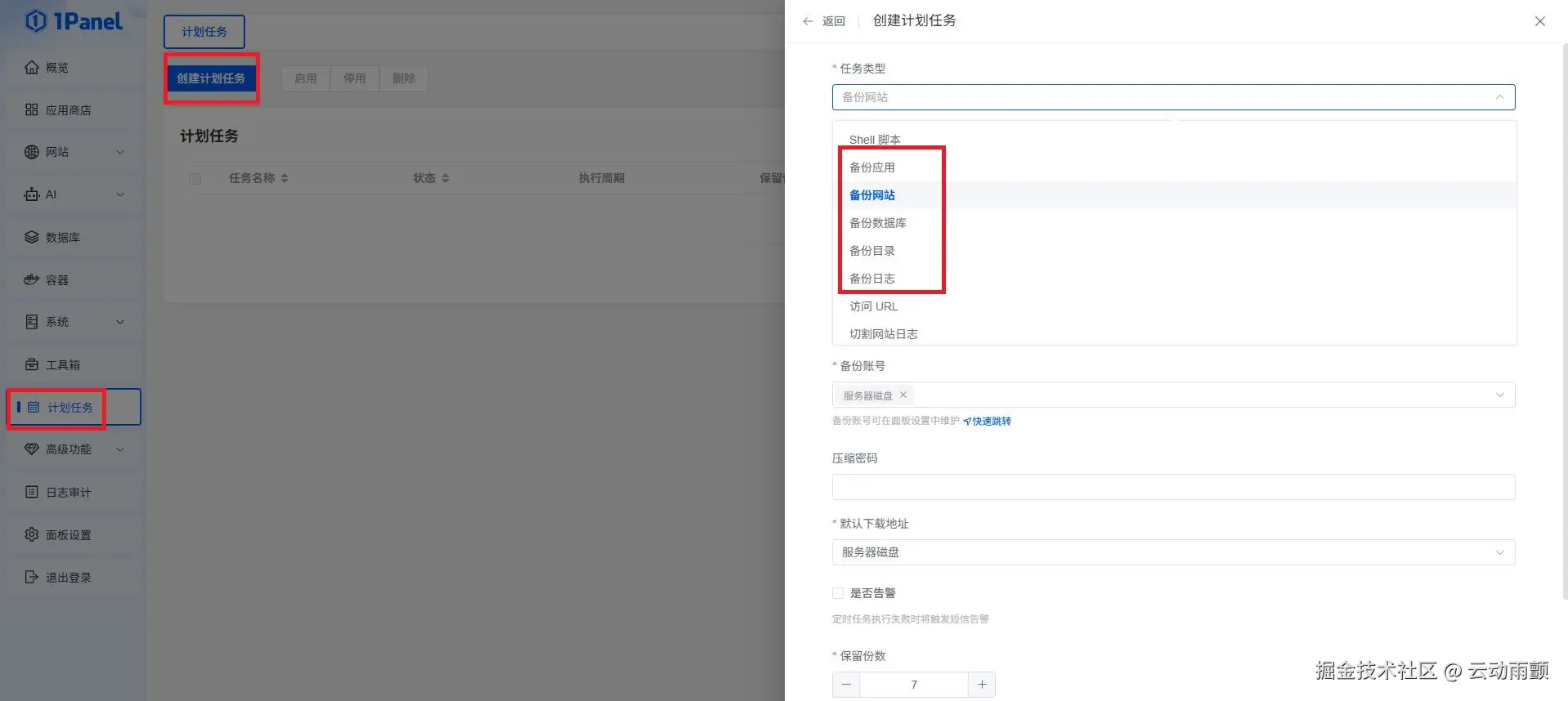
Task: Click the 1Panel logo icon
Action: pyautogui.click(x=36, y=20)
